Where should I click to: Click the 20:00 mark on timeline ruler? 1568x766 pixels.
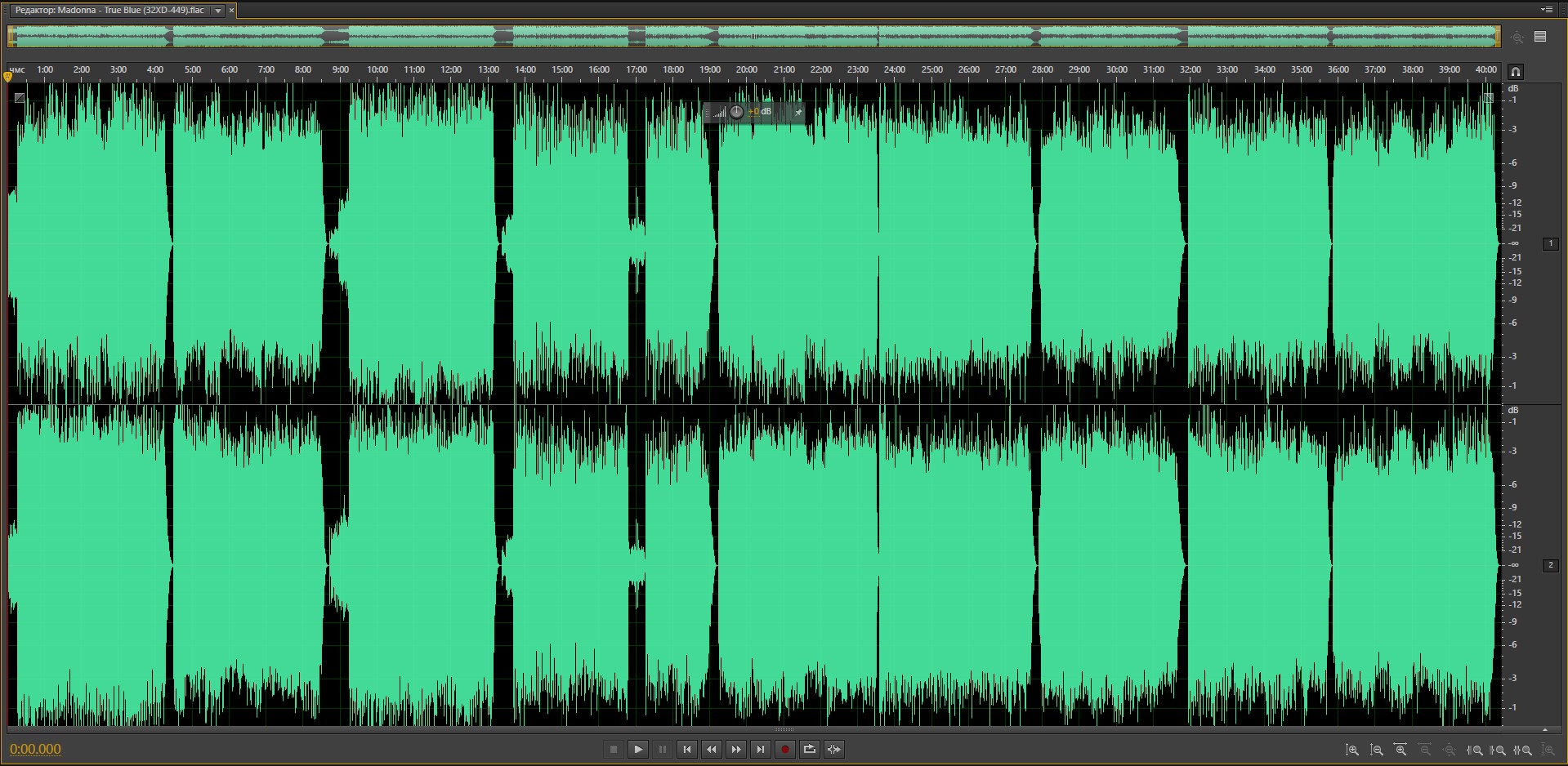pyautogui.click(x=746, y=70)
